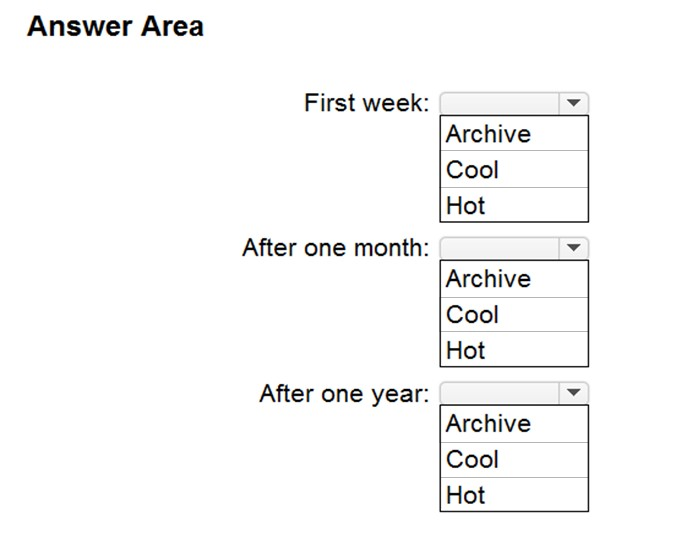Click the word "Answer" in the heading

pos(78,27)
